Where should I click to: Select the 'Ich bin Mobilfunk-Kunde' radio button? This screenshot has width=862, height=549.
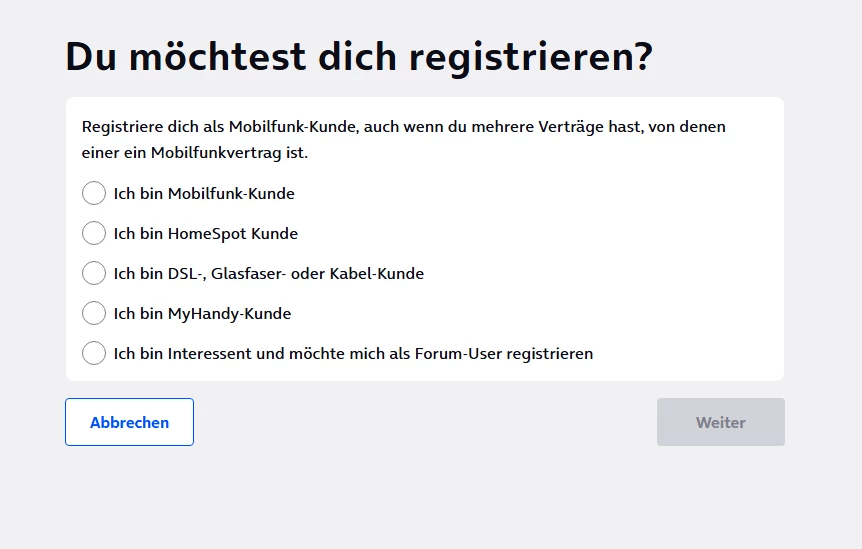(x=93, y=193)
